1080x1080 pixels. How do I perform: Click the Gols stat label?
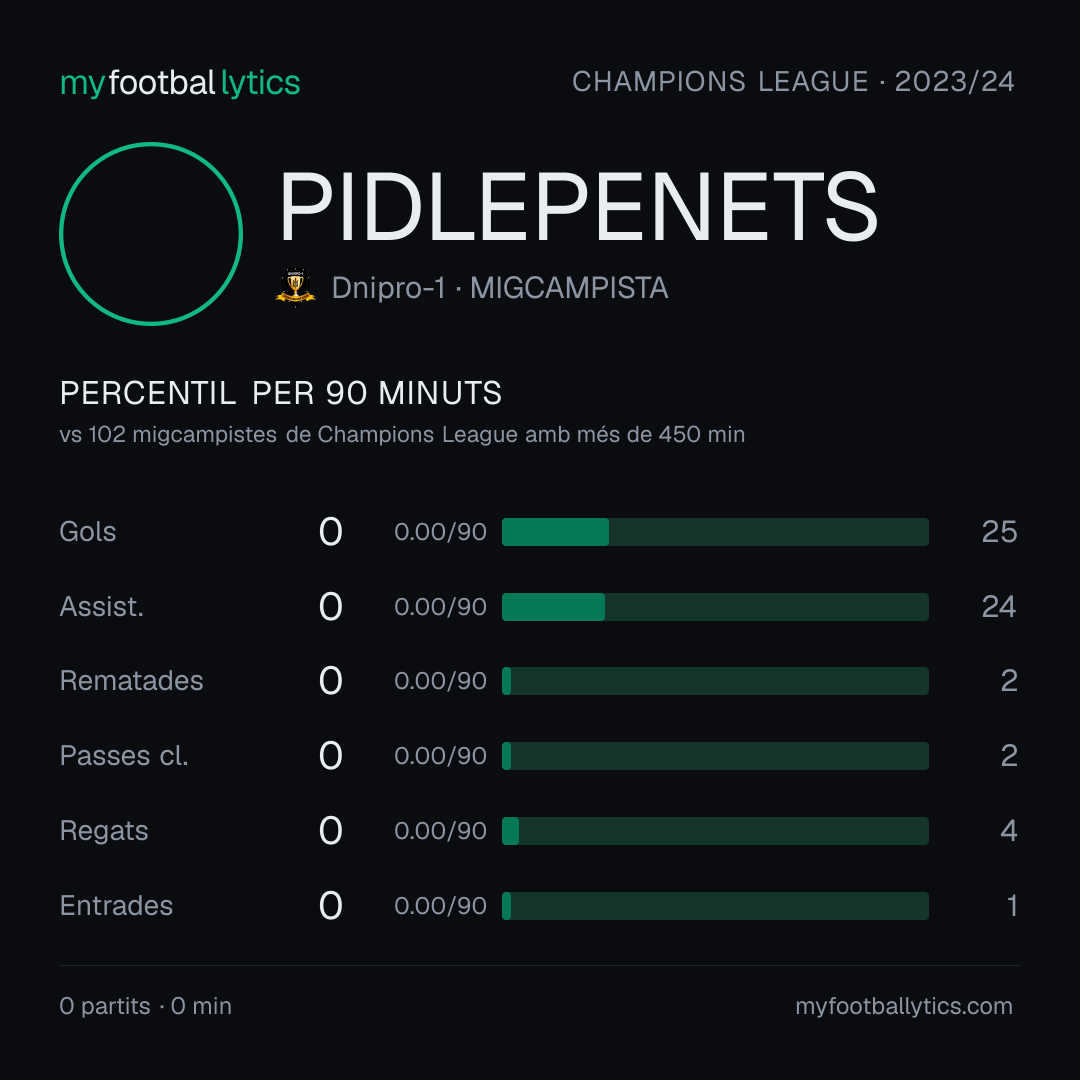click(87, 532)
